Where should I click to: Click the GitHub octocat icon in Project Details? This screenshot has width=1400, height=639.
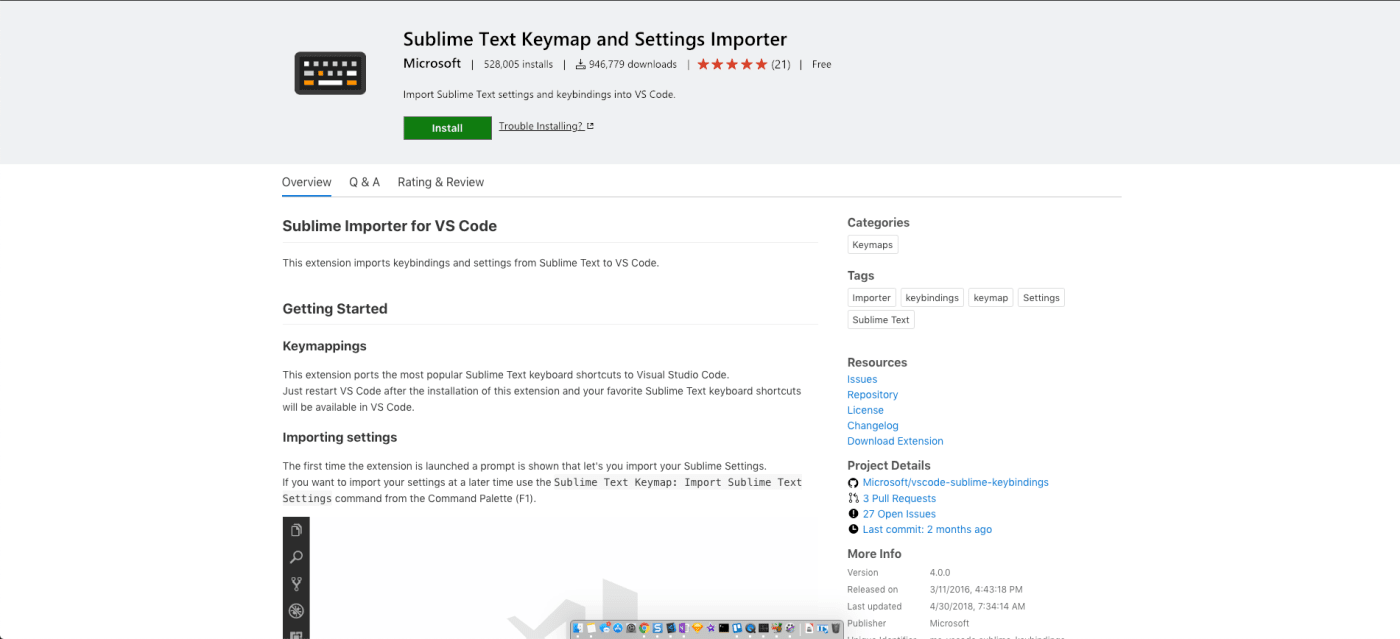click(853, 482)
